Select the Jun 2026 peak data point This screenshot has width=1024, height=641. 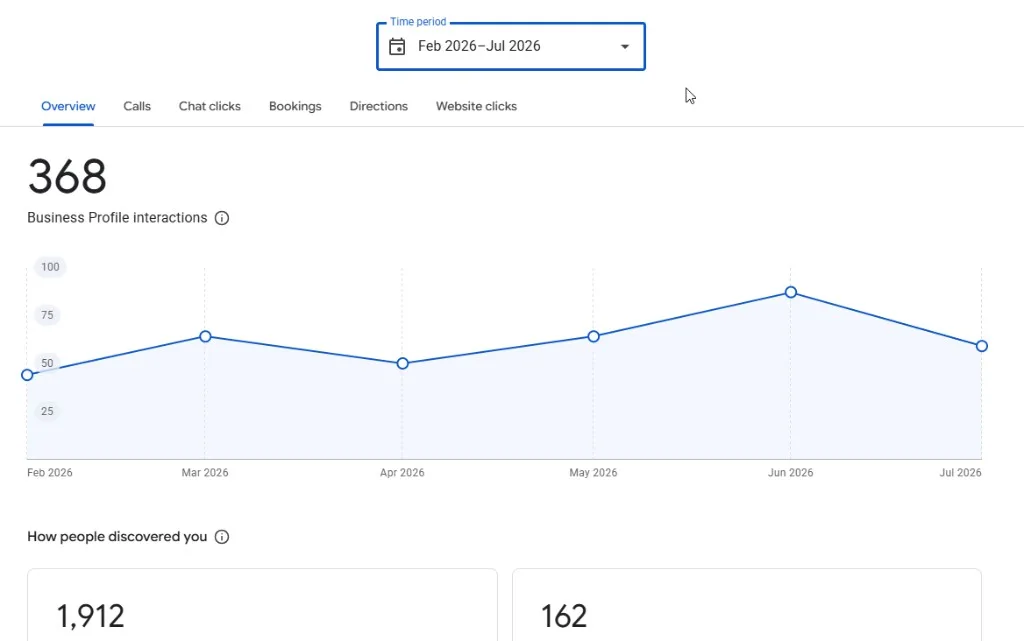[x=790, y=292]
